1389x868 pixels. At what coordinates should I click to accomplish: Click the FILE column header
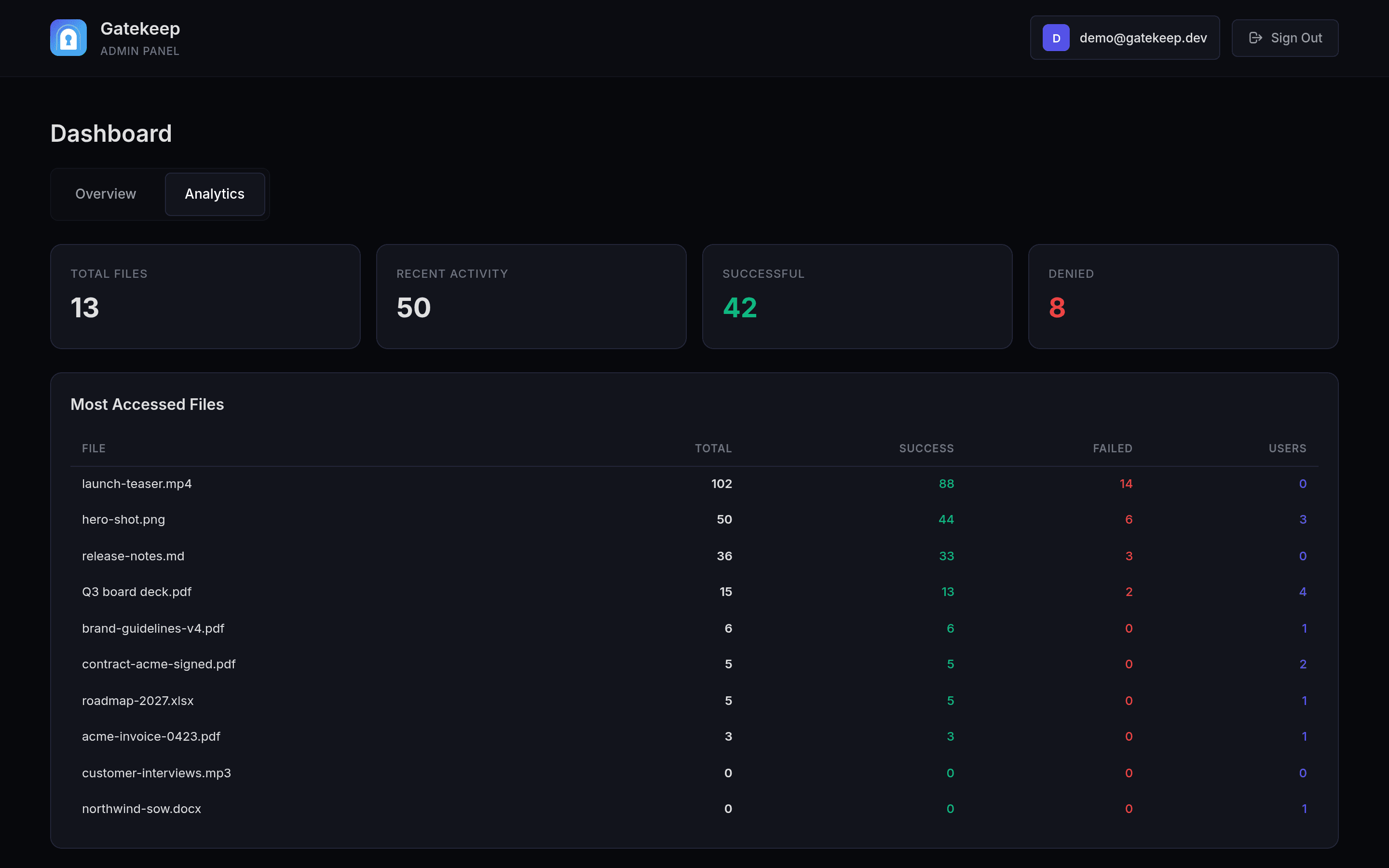click(x=94, y=448)
